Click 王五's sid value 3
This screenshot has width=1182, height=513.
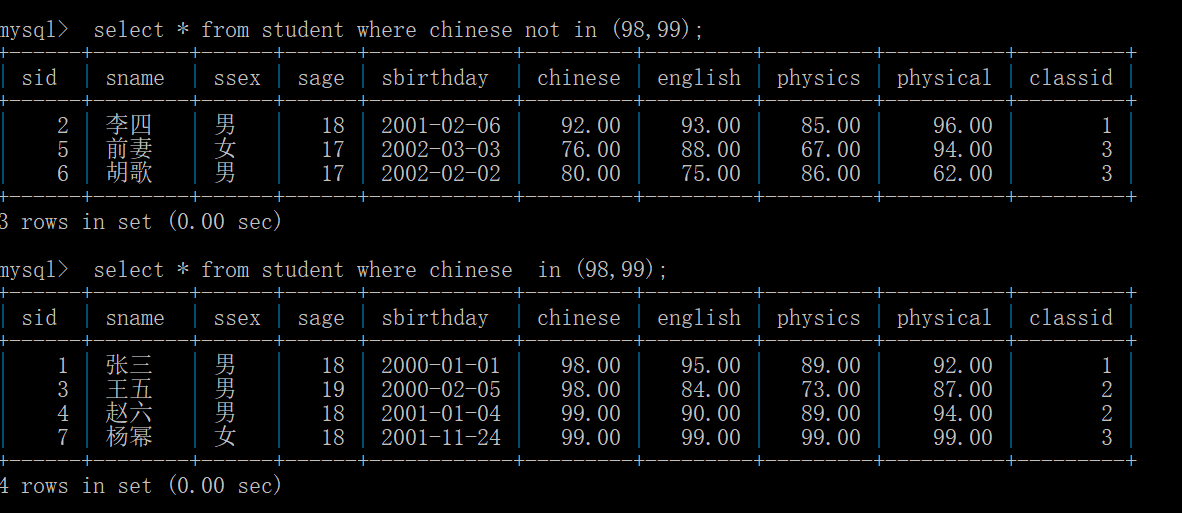pyautogui.click(x=62, y=389)
